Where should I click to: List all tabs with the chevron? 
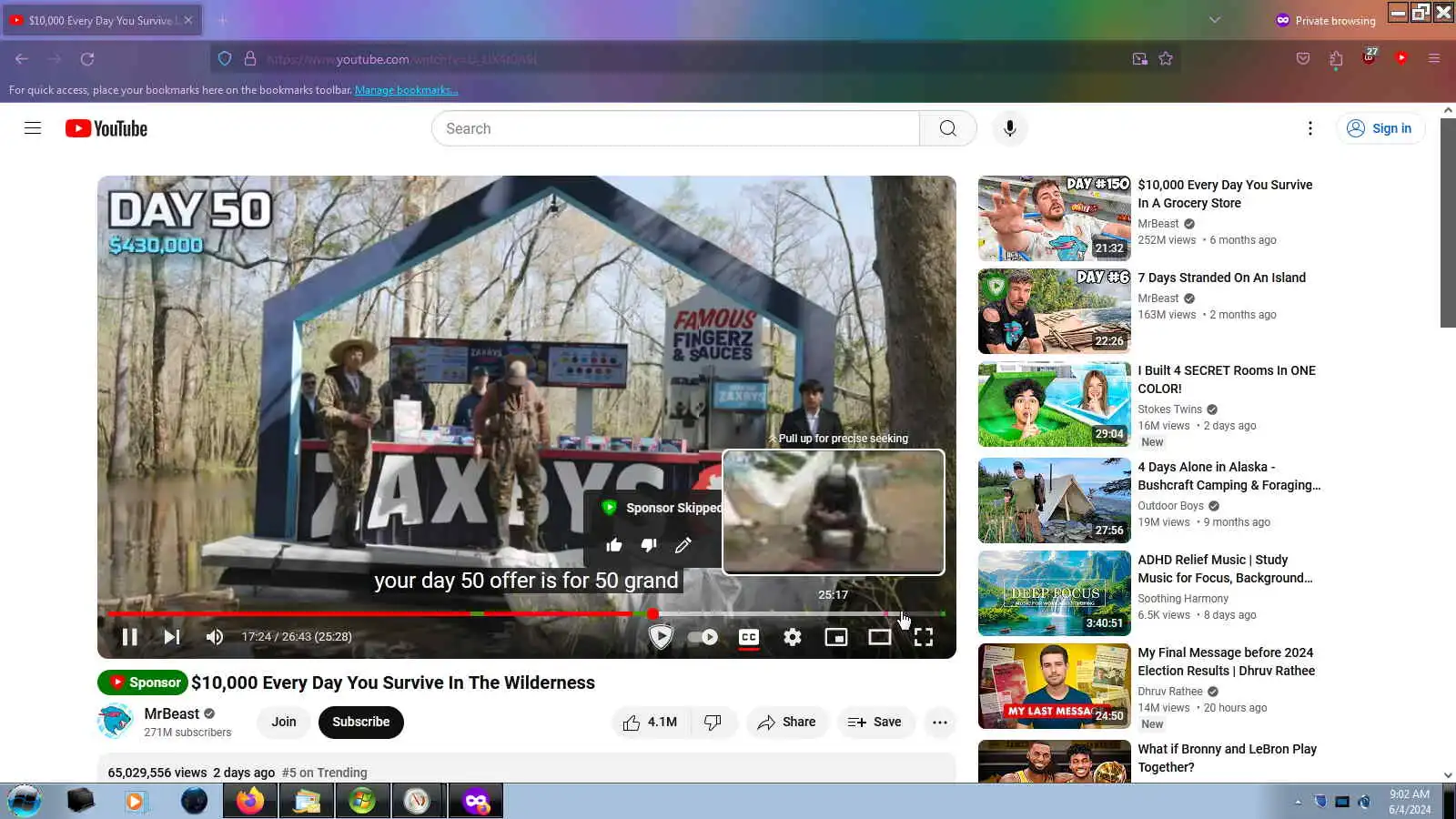coord(1215,20)
